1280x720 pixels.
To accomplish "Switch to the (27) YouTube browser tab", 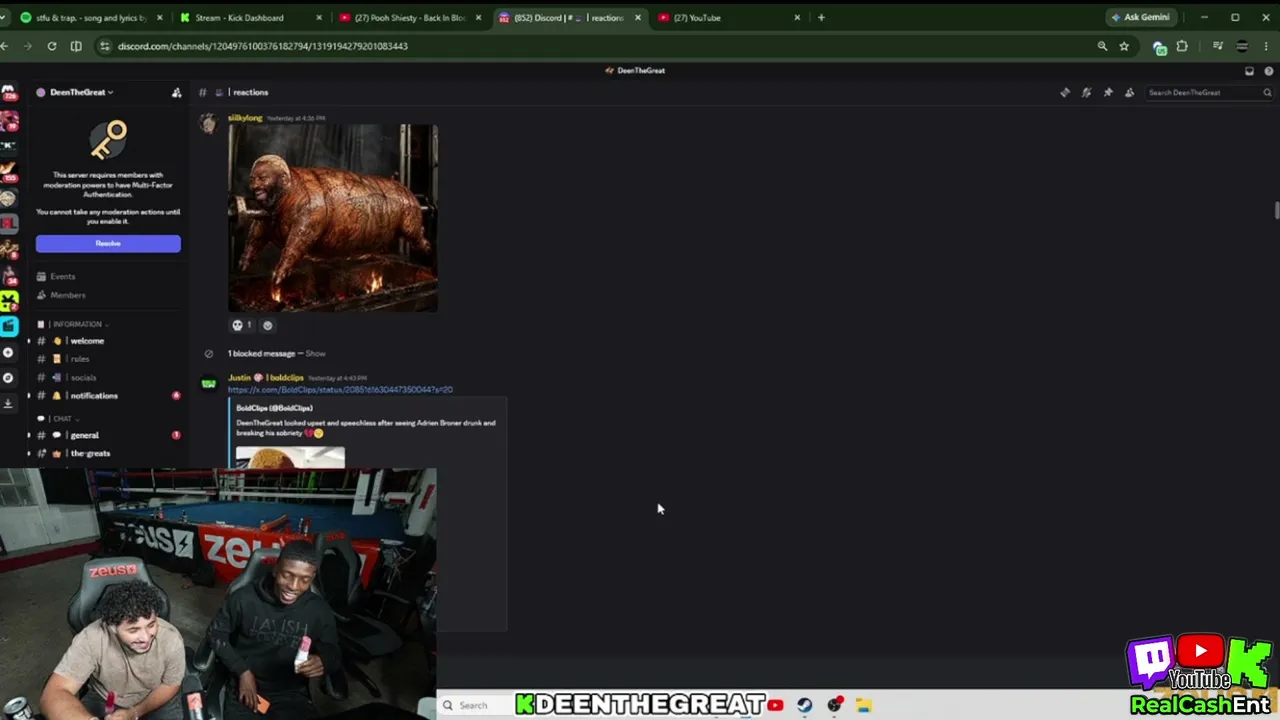I will tap(728, 17).
